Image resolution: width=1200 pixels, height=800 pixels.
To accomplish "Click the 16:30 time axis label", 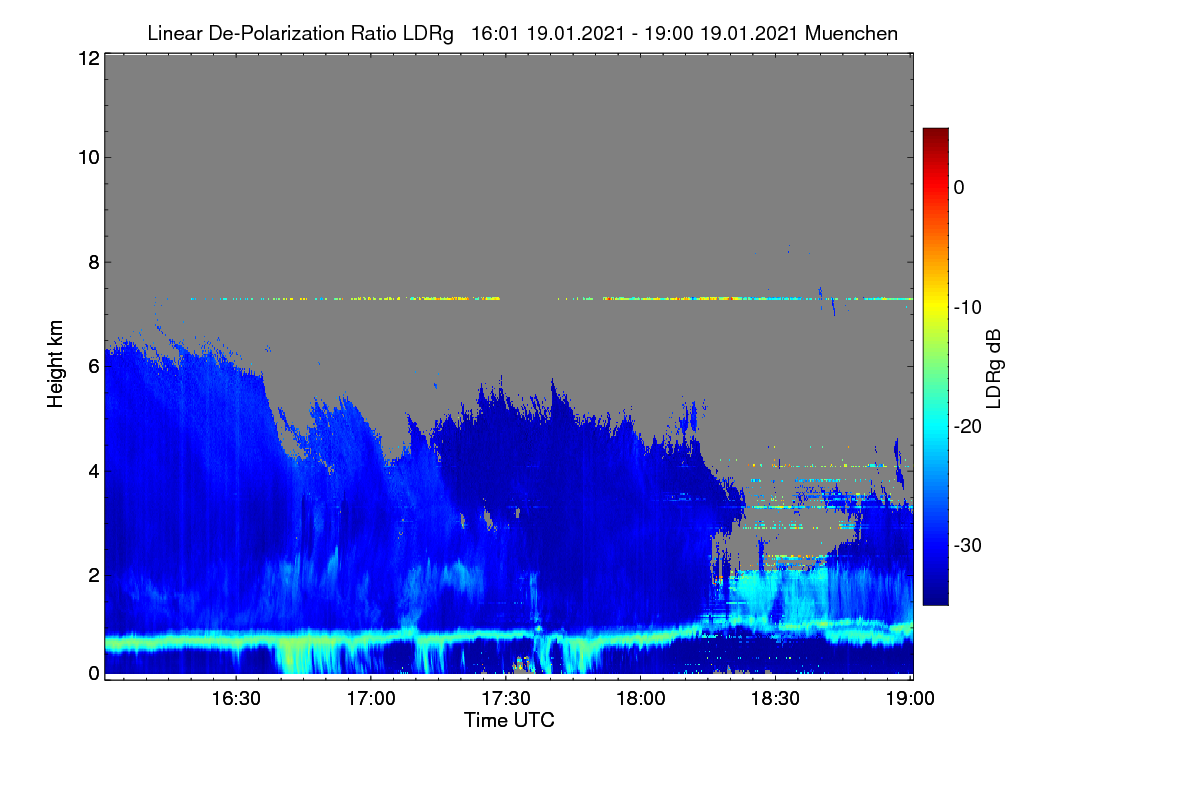I will tap(236, 698).
